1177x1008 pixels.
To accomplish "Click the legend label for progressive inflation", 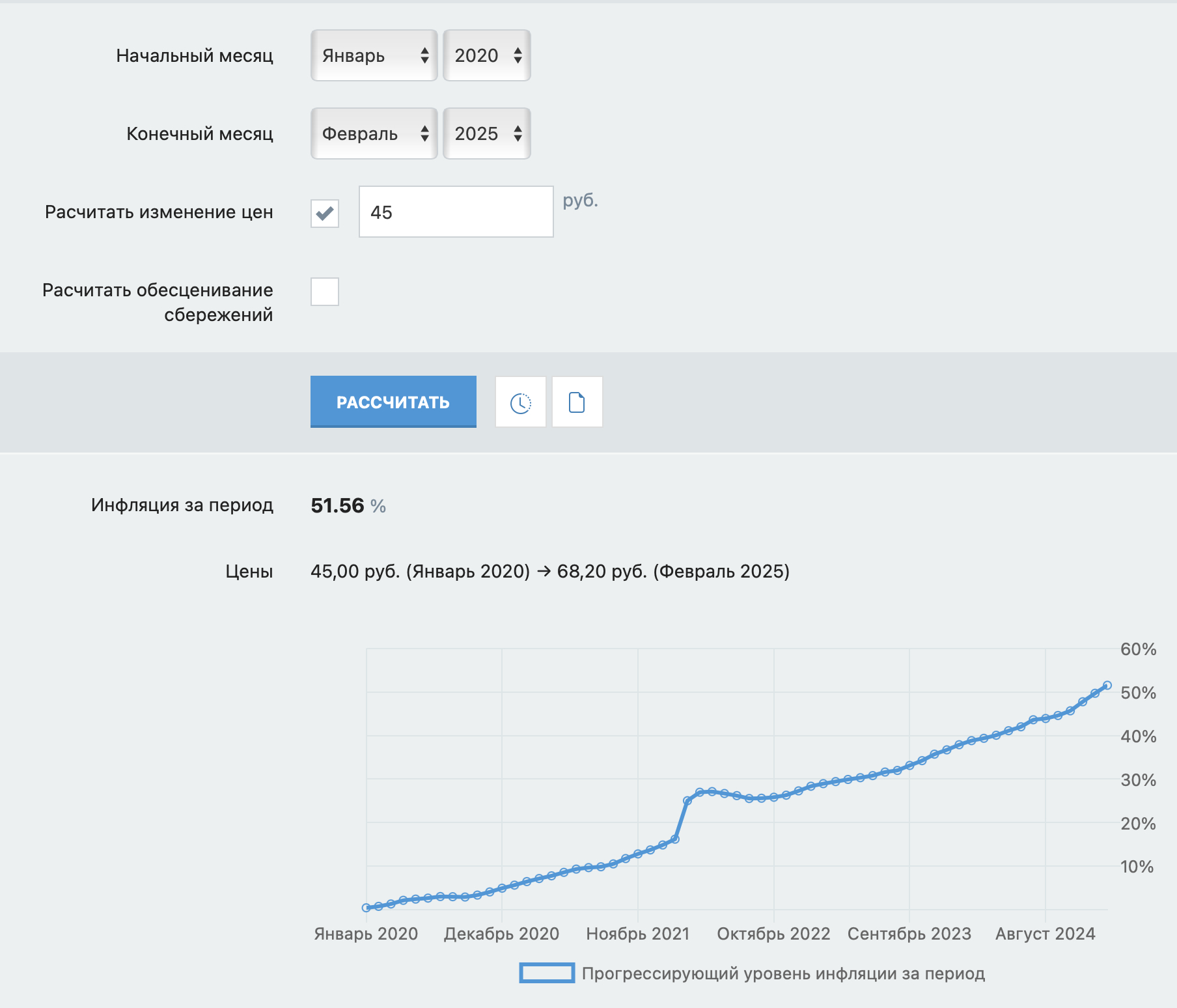I will [782, 973].
